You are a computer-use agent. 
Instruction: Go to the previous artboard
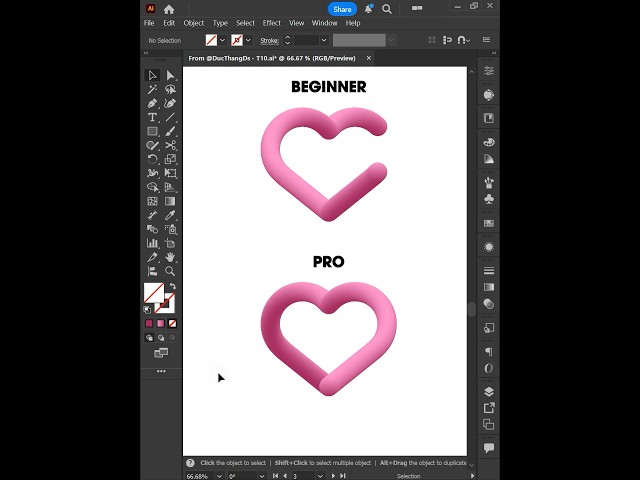coord(285,476)
